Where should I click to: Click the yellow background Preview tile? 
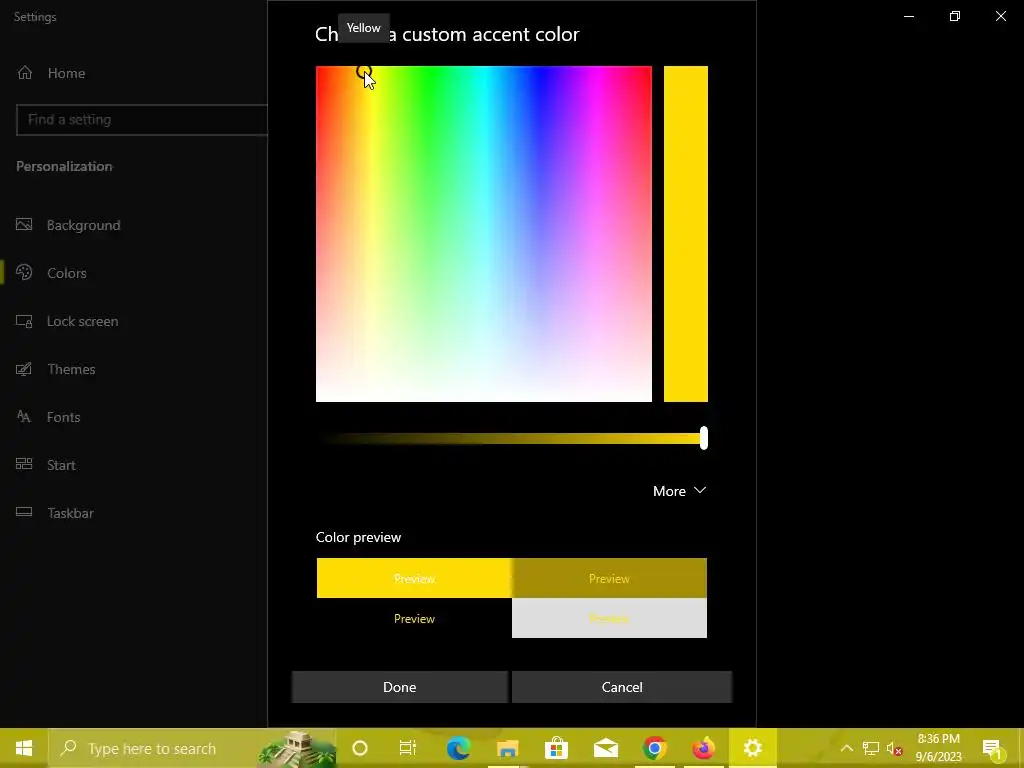click(x=414, y=578)
